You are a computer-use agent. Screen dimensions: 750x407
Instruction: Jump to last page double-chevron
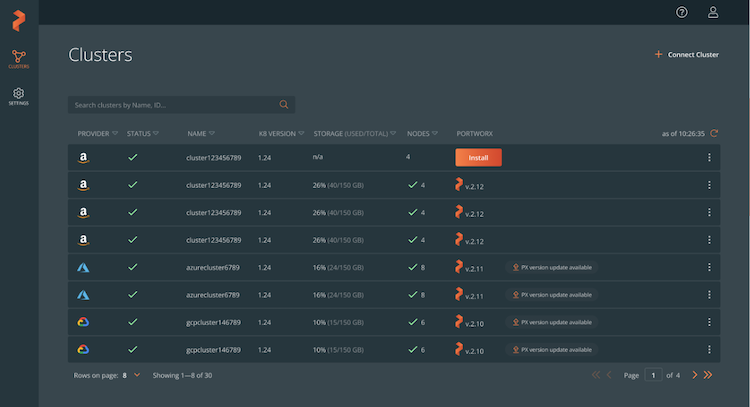(708, 375)
